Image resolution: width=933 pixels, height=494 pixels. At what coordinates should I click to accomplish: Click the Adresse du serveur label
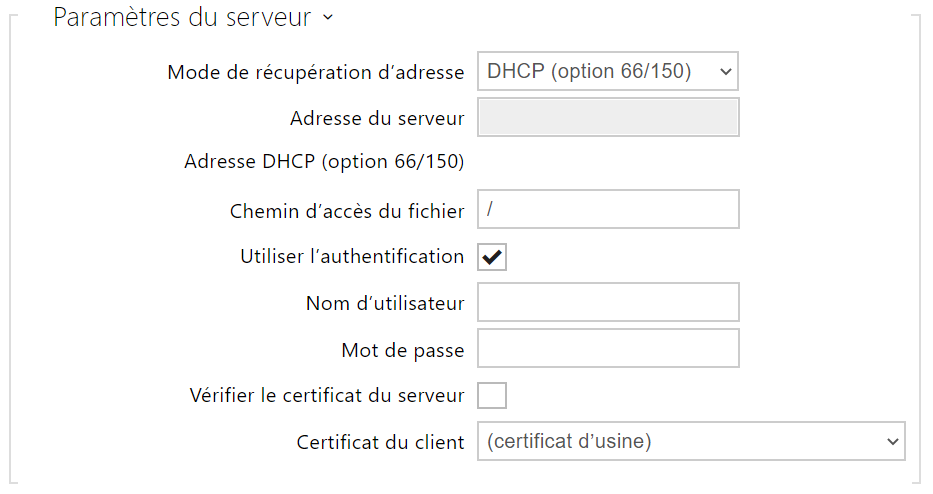click(x=377, y=118)
